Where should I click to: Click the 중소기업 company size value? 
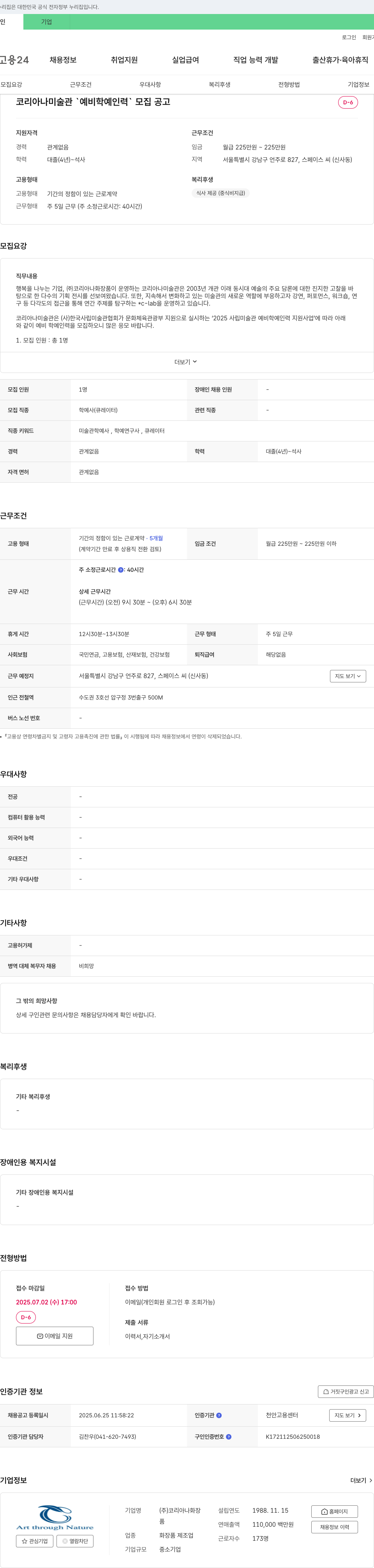click(170, 1549)
